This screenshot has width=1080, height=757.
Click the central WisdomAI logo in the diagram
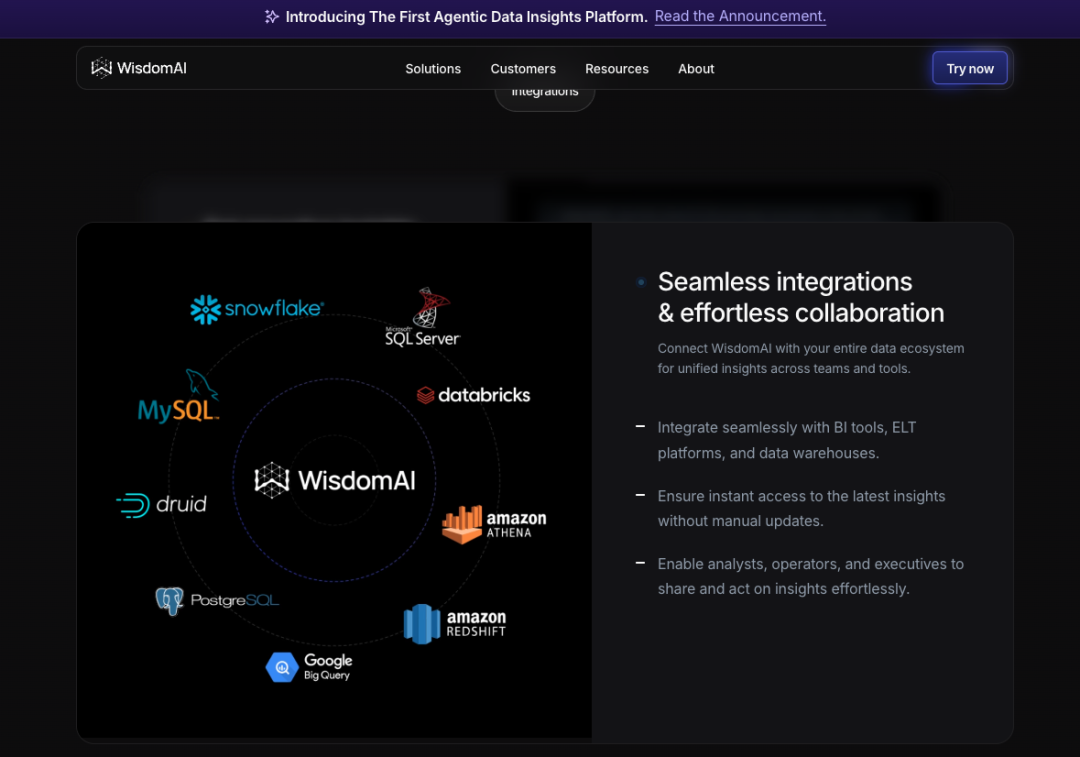pyautogui.click(x=335, y=480)
